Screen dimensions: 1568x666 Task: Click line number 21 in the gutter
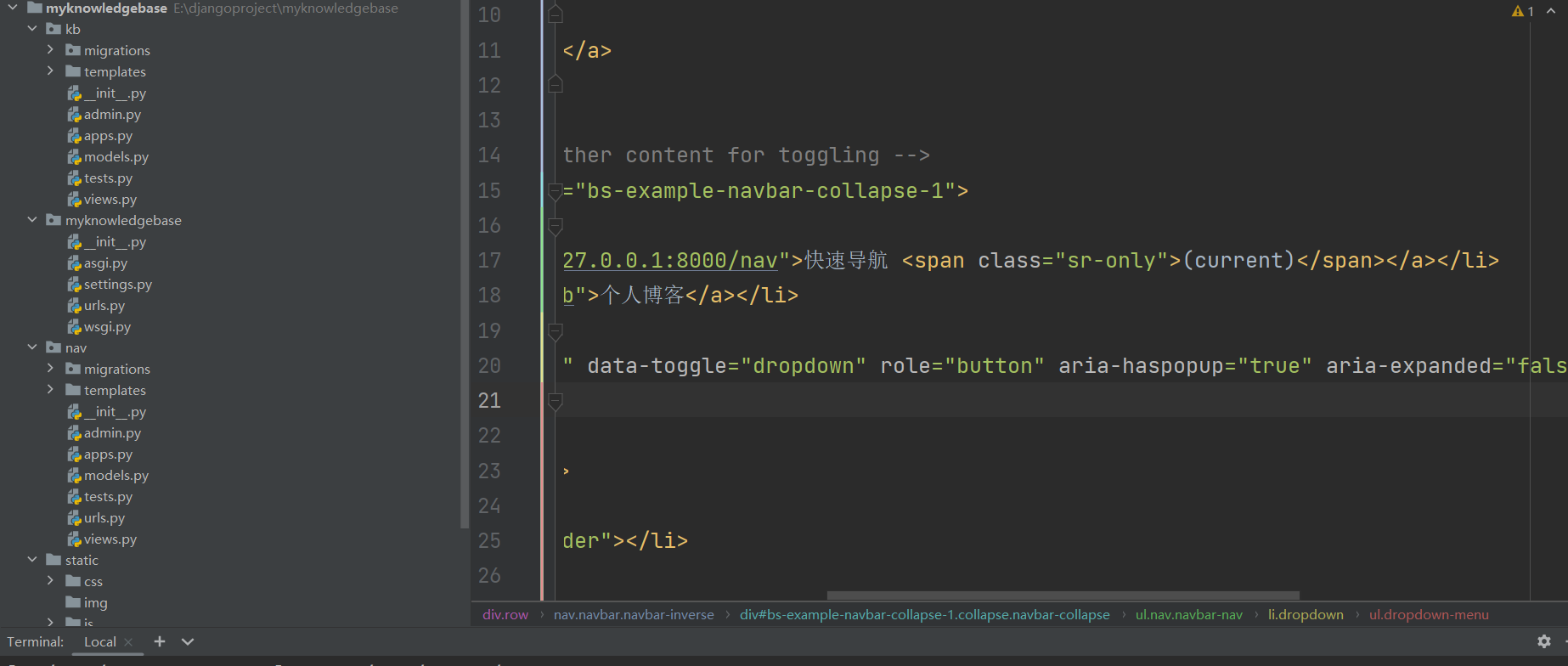coord(489,400)
